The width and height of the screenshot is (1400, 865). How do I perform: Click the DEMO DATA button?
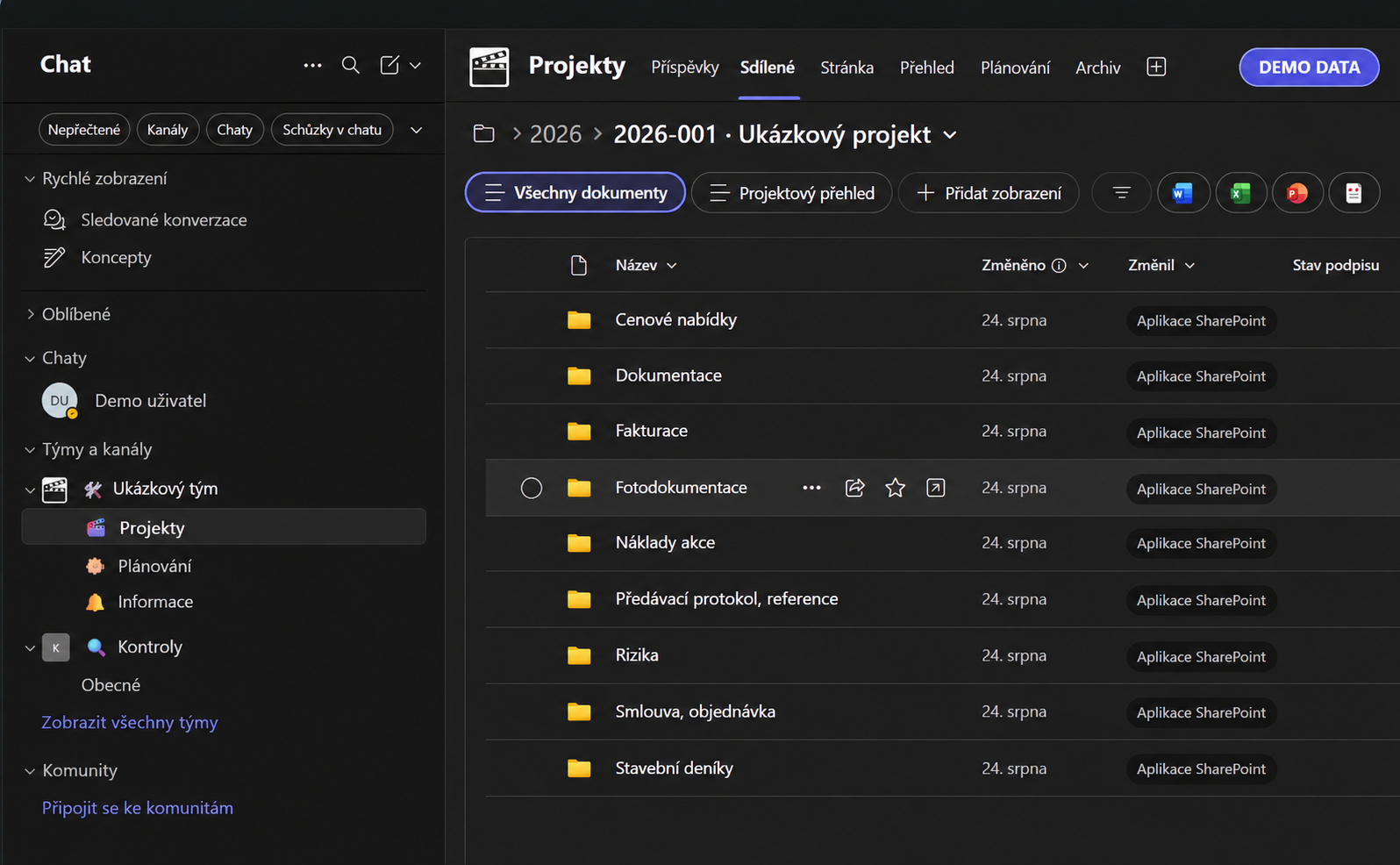(x=1309, y=68)
